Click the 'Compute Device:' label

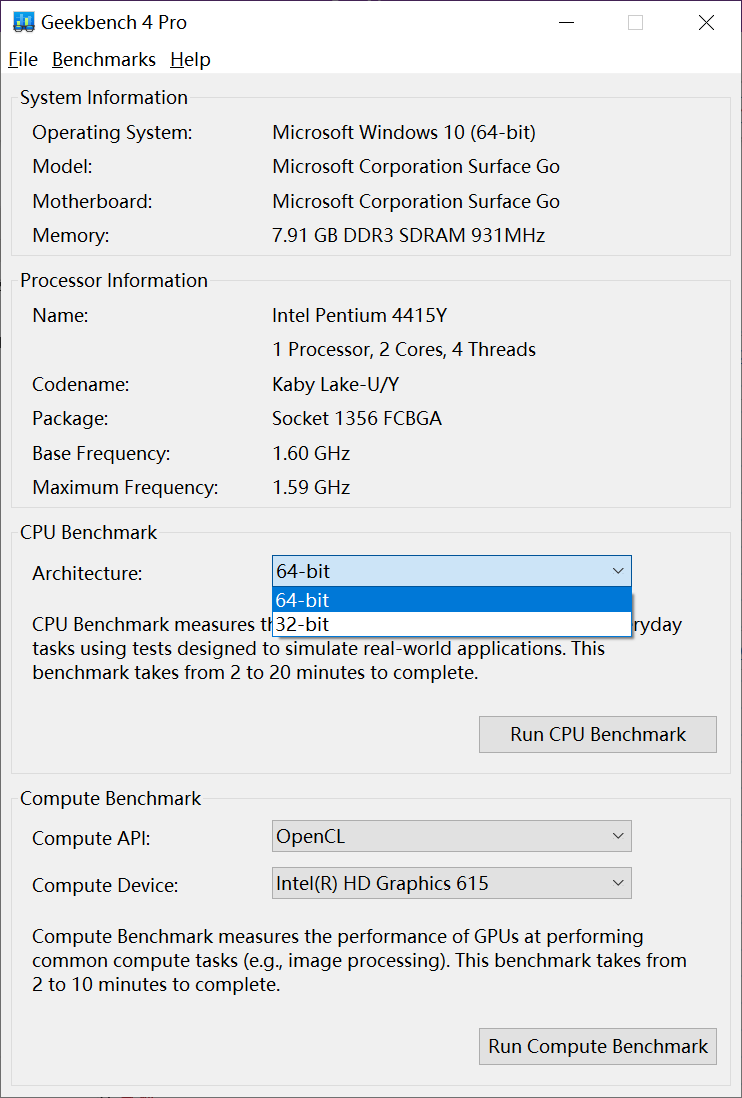click(105, 885)
